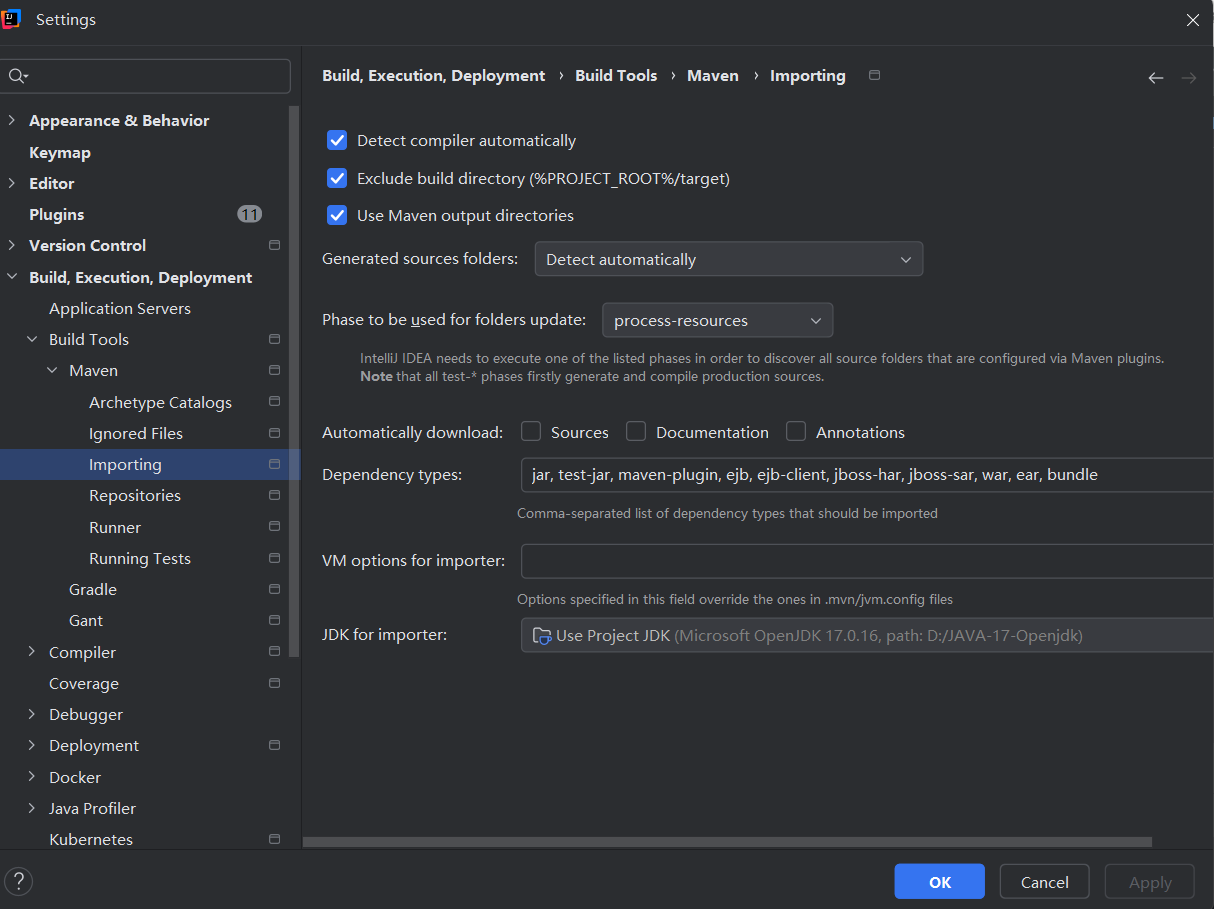Click the OK button
Viewport: 1214px width, 909px height.
tap(940, 881)
